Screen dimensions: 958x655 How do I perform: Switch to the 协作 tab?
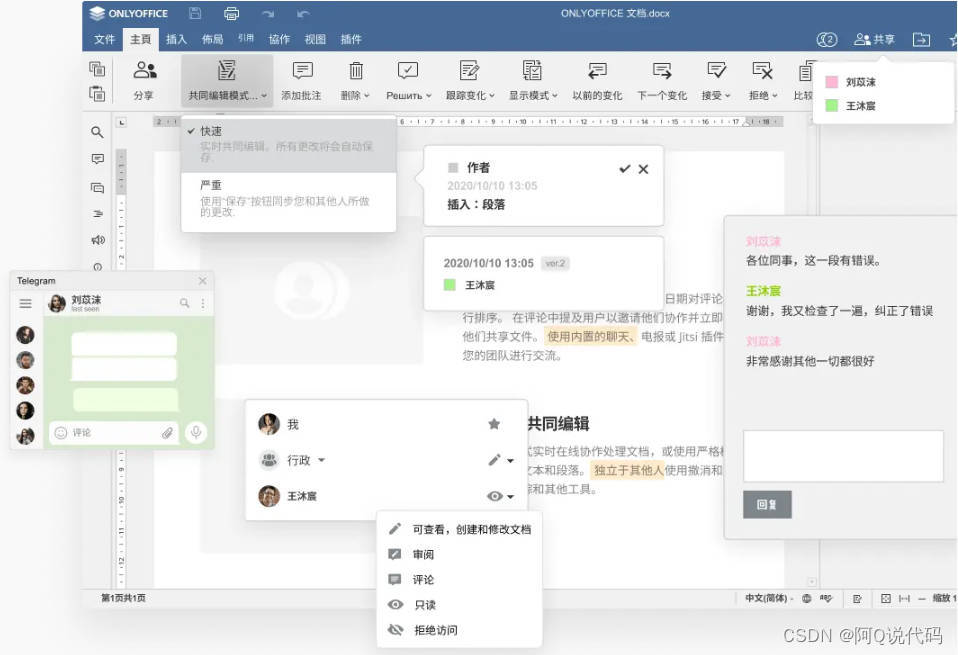pyautogui.click(x=279, y=39)
